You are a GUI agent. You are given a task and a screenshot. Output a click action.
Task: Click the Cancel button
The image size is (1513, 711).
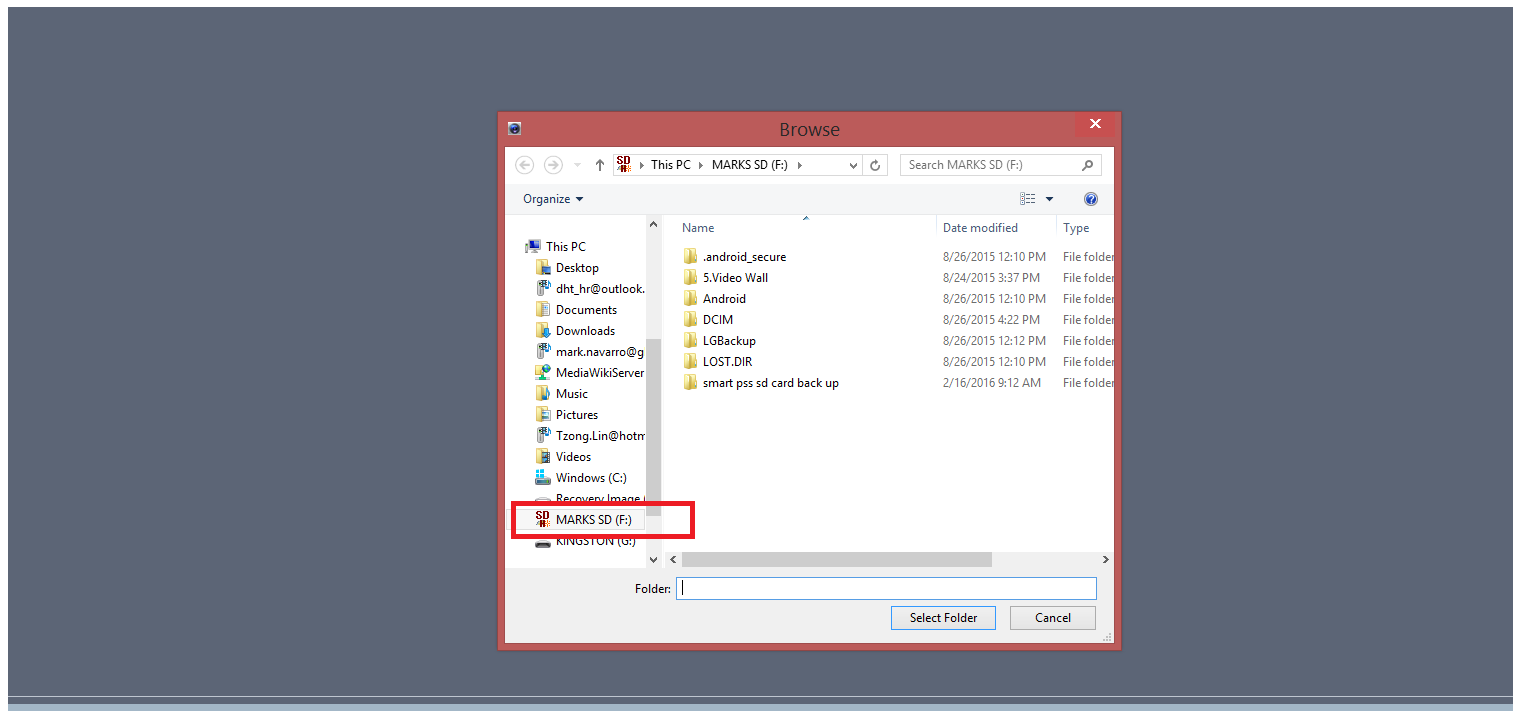pyautogui.click(x=1053, y=618)
